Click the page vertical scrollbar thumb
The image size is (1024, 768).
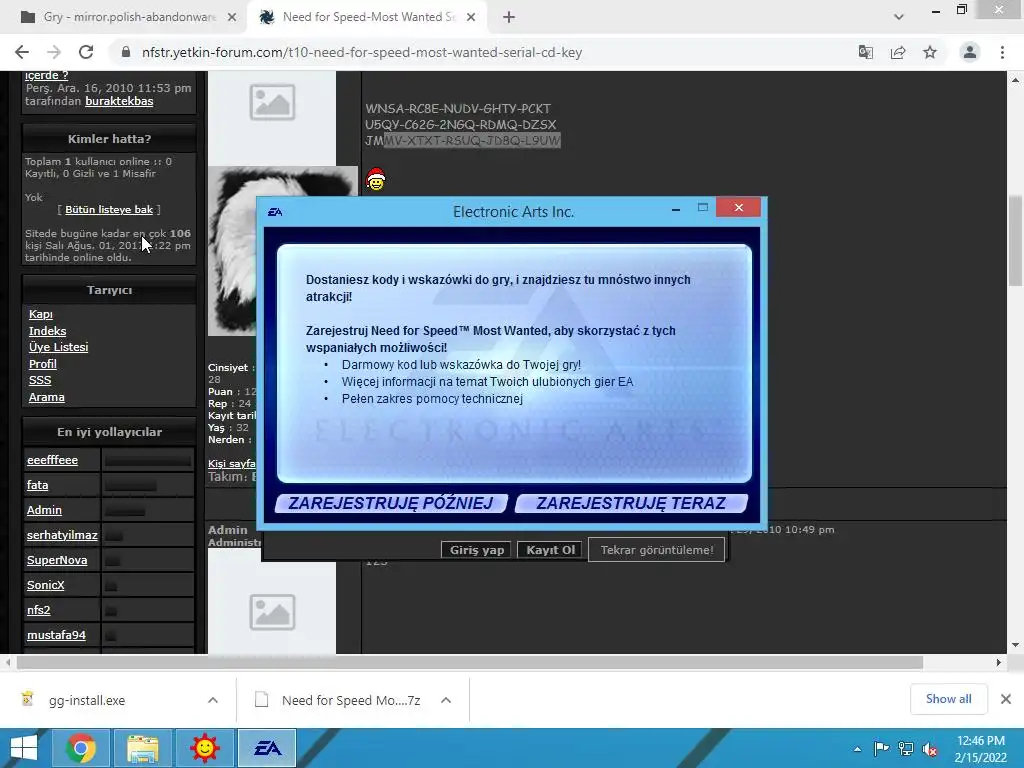pos(1014,240)
